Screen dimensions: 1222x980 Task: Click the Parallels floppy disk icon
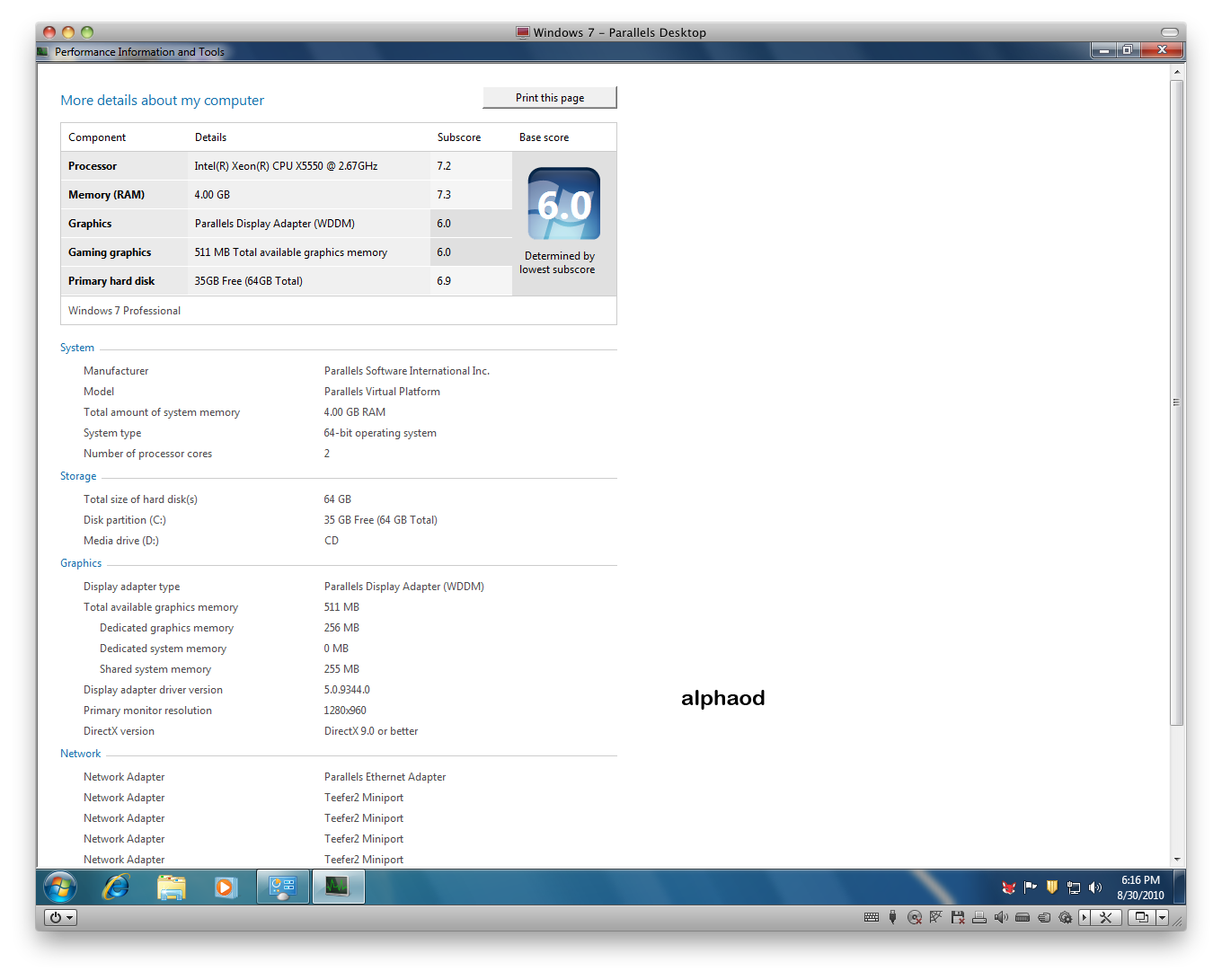pyautogui.click(x=958, y=917)
